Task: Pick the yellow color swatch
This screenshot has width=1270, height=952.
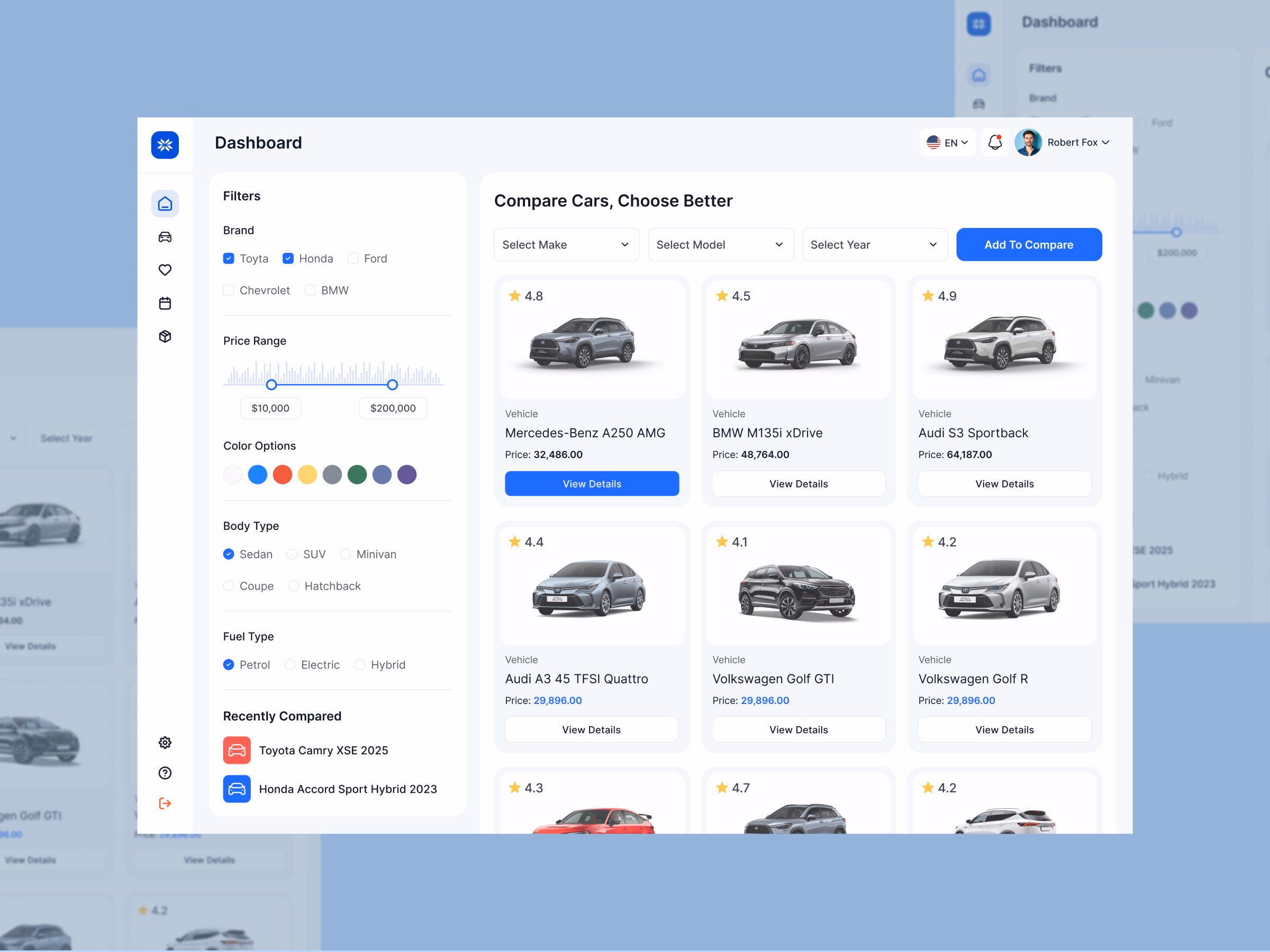Action: [x=307, y=474]
